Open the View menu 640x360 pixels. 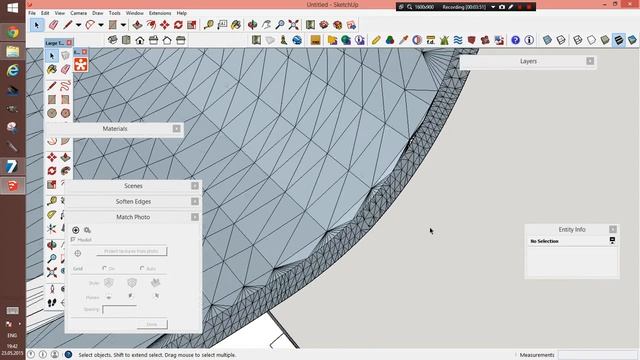click(x=60, y=13)
